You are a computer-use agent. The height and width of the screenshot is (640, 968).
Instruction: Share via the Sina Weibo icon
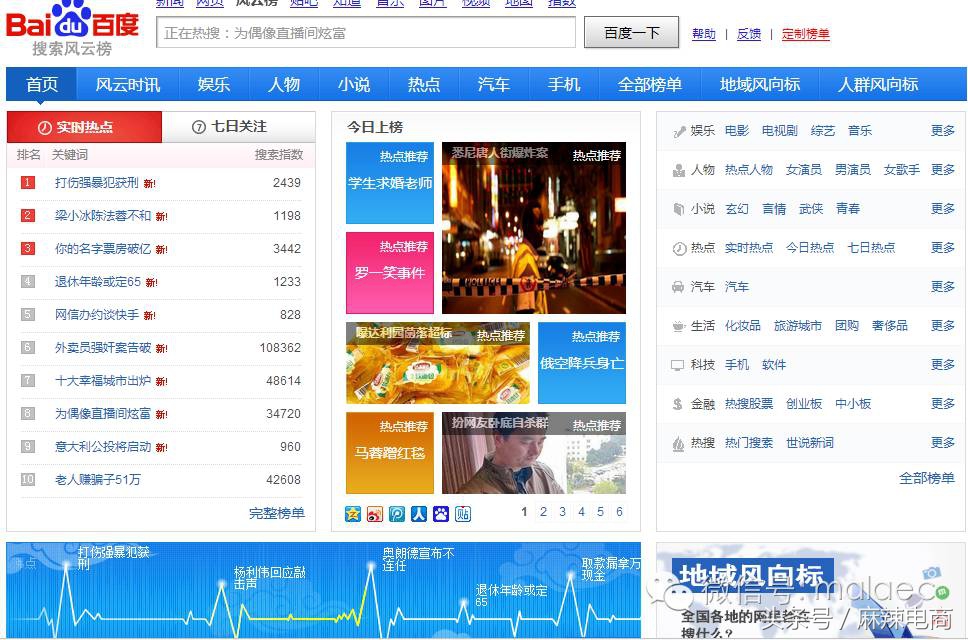click(374, 513)
